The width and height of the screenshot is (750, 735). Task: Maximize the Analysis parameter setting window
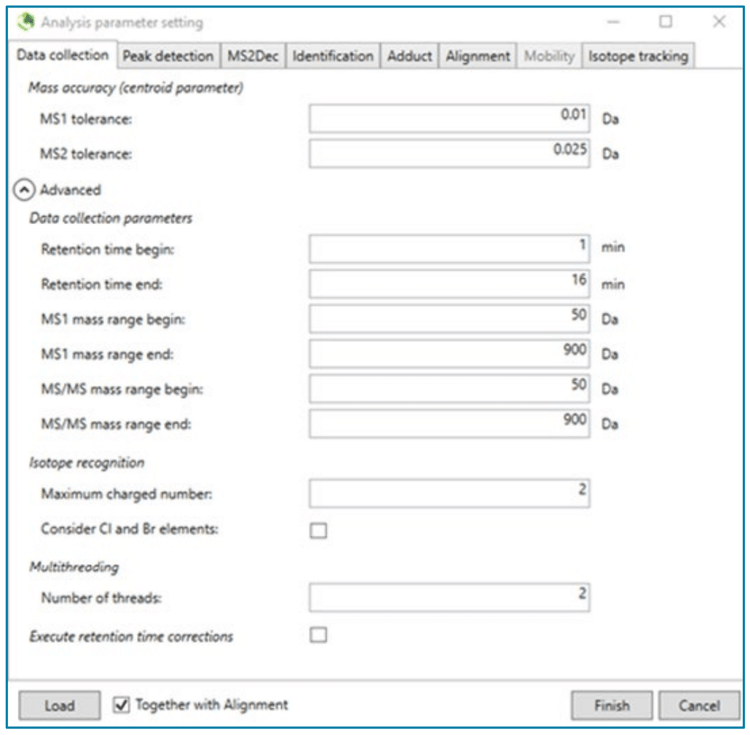click(665, 21)
